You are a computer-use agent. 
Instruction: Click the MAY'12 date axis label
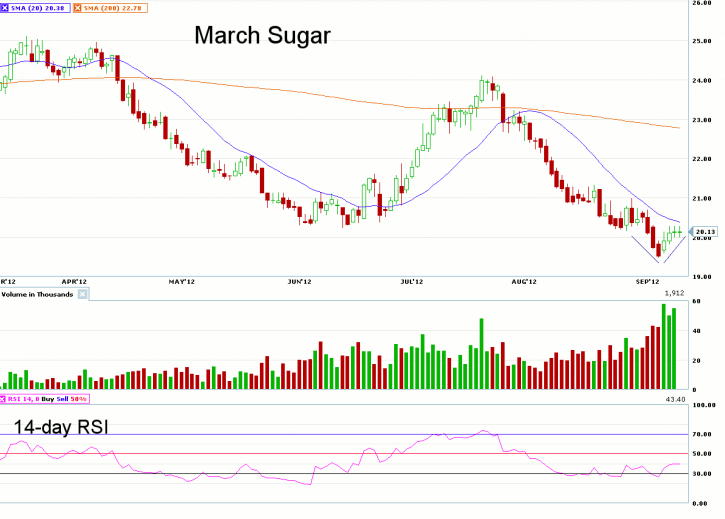click(x=180, y=283)
